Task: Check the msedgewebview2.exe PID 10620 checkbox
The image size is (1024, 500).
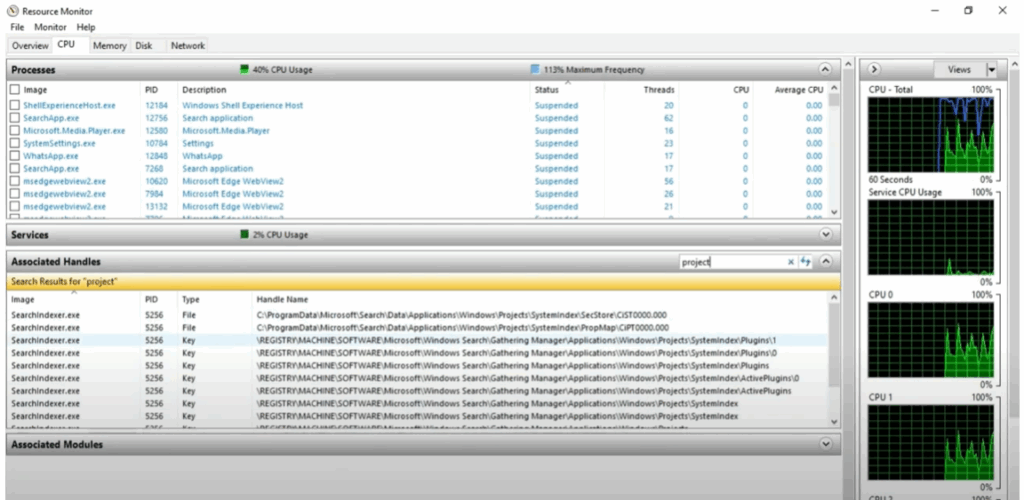Action: click(15, 181)
